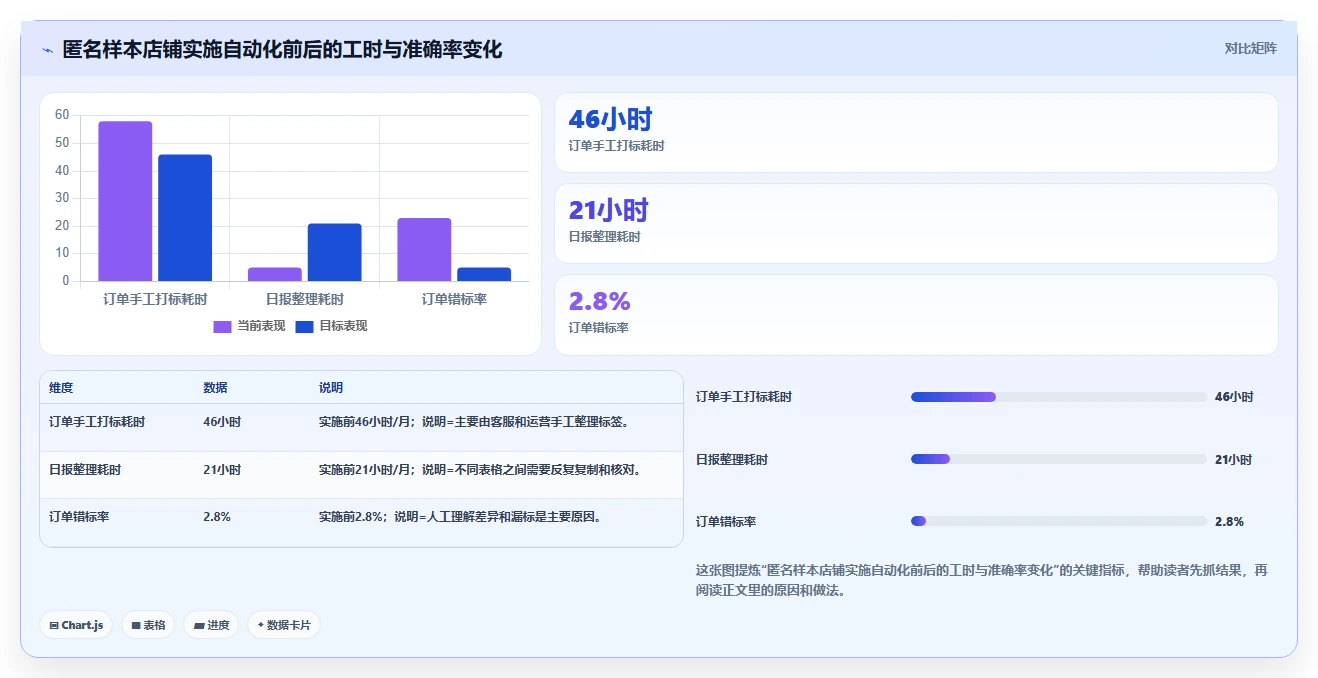Toggle the 当前表现 legend item

coord(249,326)
